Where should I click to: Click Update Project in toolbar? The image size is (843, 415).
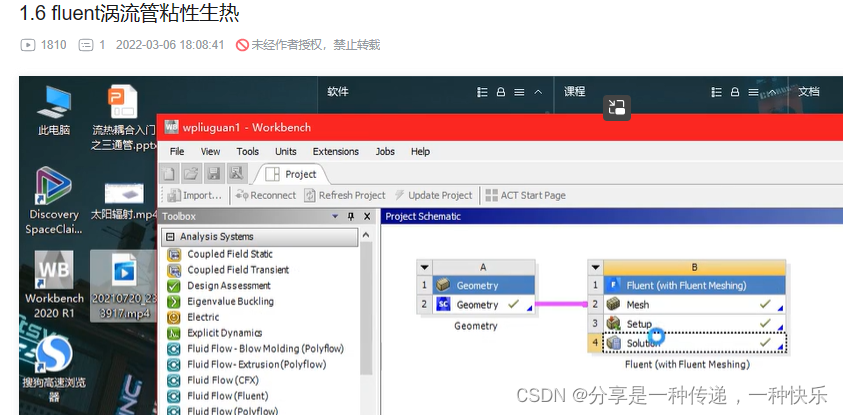click(x=433, y=195)
